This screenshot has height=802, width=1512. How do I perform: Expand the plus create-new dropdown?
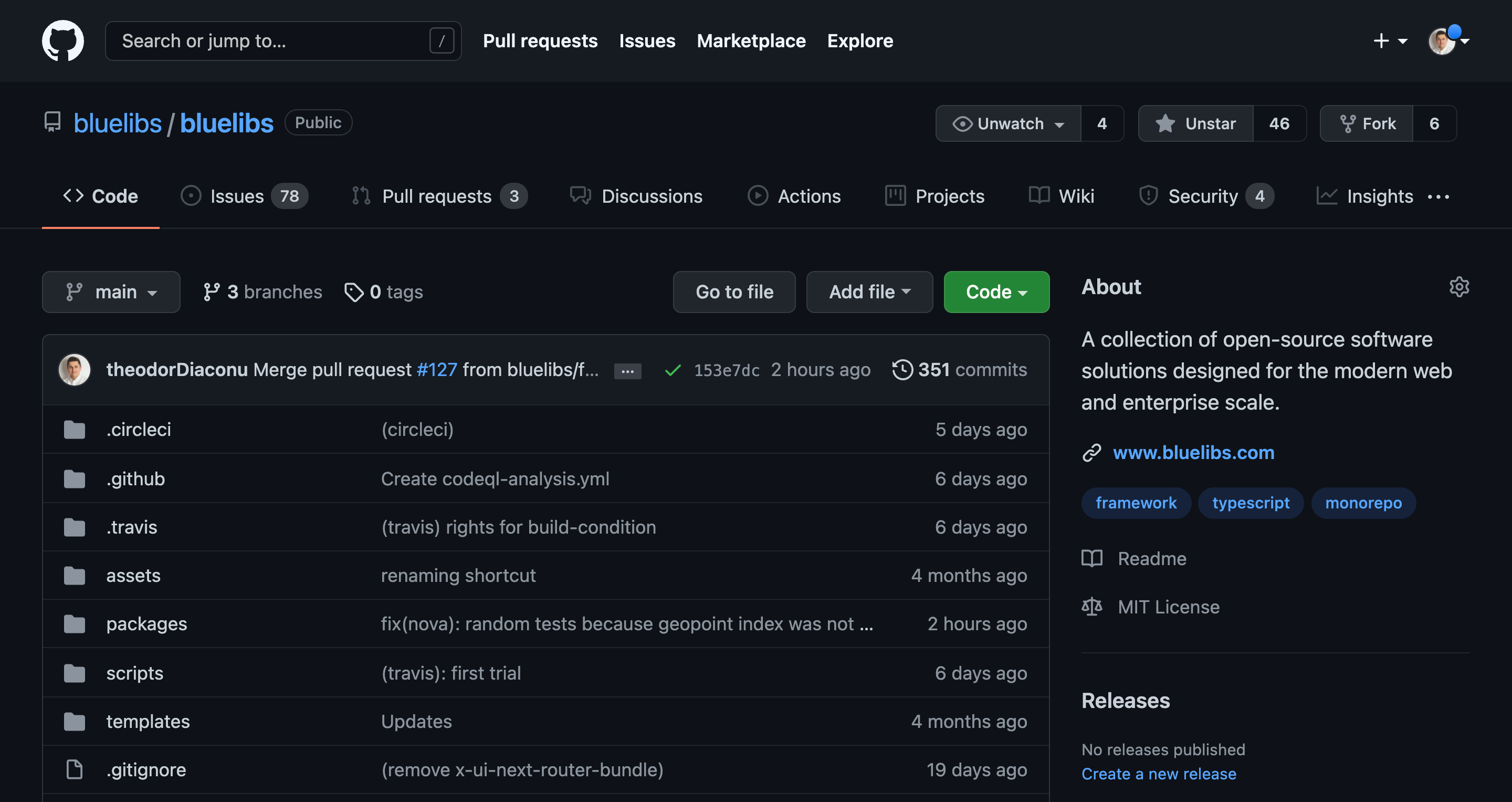tap(1389, 40)
